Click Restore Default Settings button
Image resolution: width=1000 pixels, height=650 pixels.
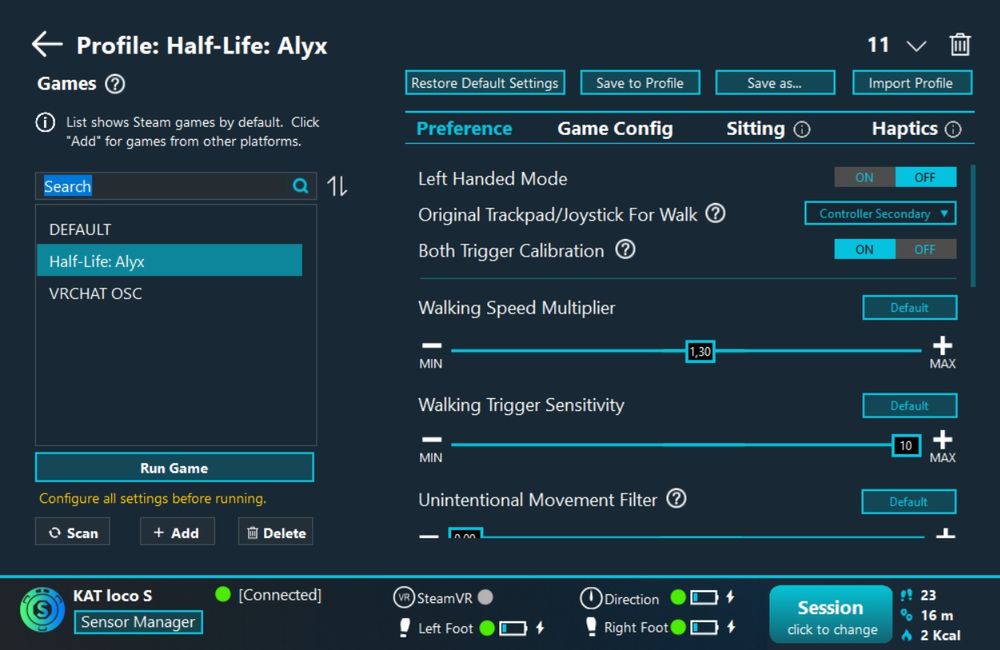click(485, 83)
